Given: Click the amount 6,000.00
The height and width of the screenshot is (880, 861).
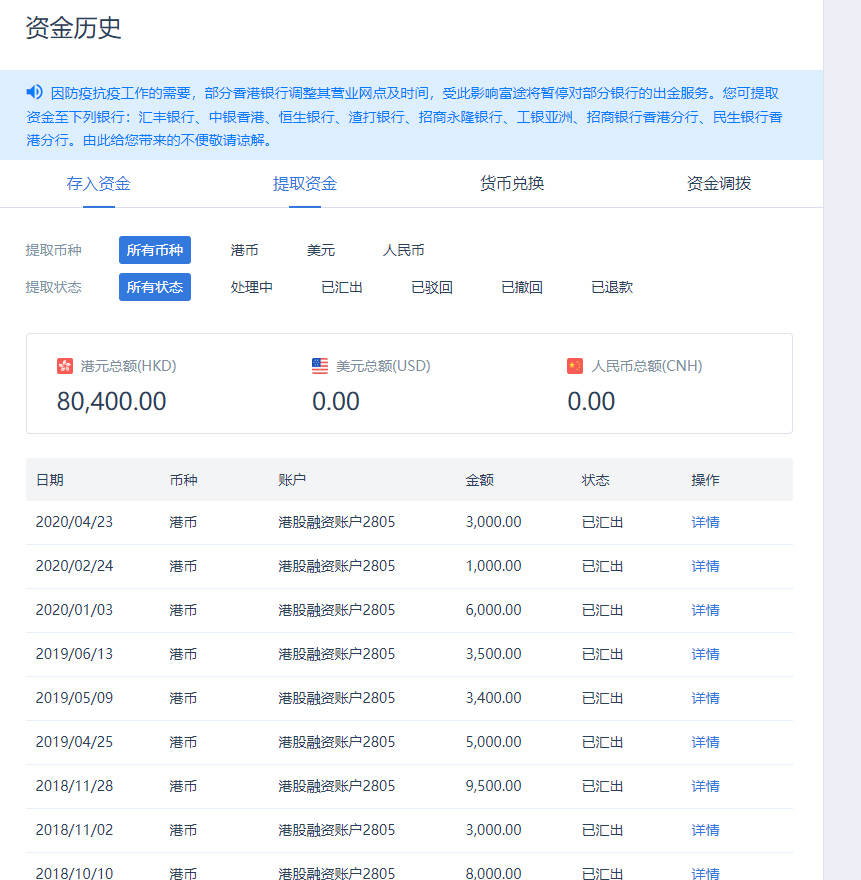Looking at the screenshot, I should pos(493,609).
